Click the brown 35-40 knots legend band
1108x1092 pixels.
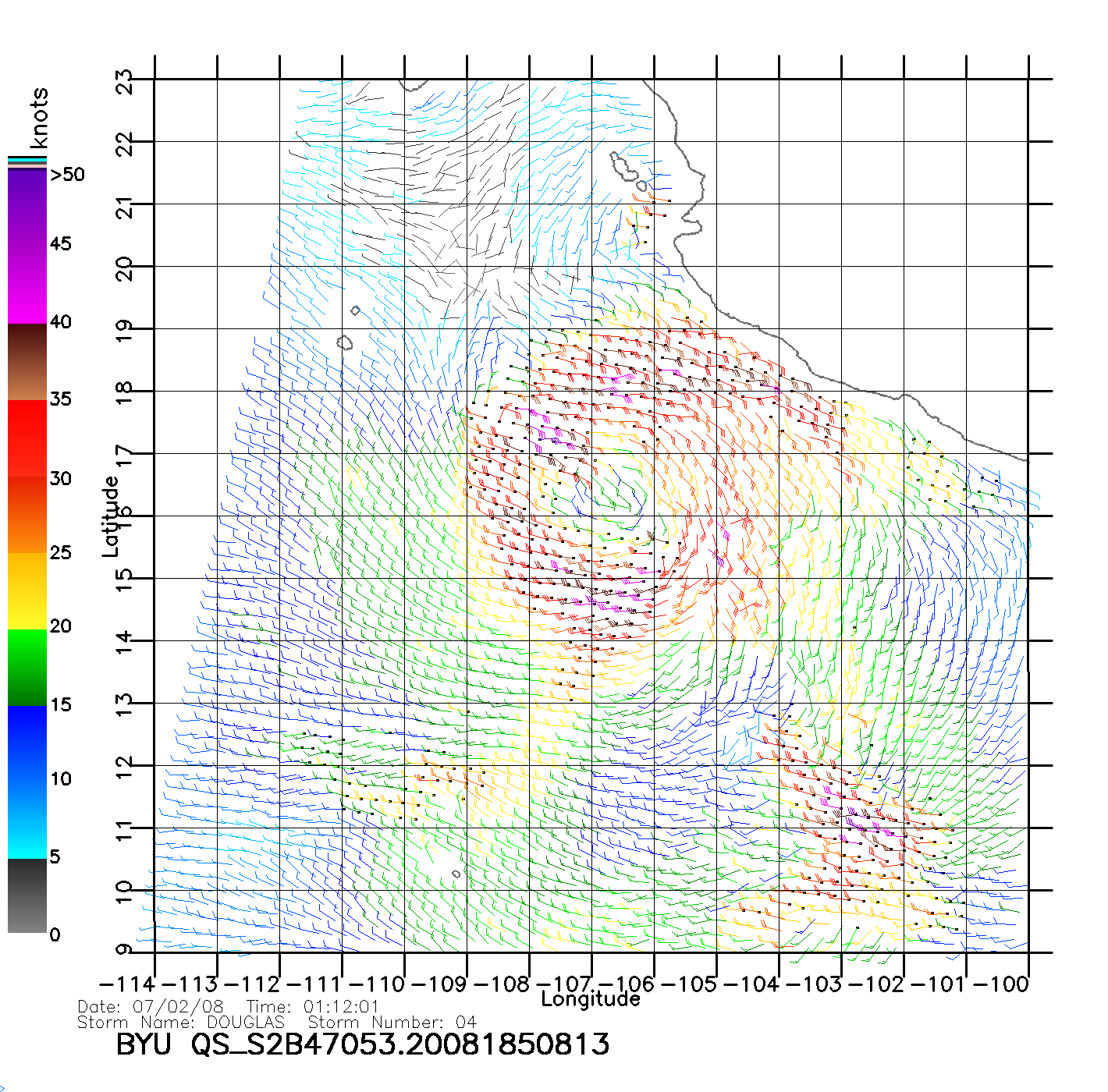pyautogui.click(x=27, y=363)
